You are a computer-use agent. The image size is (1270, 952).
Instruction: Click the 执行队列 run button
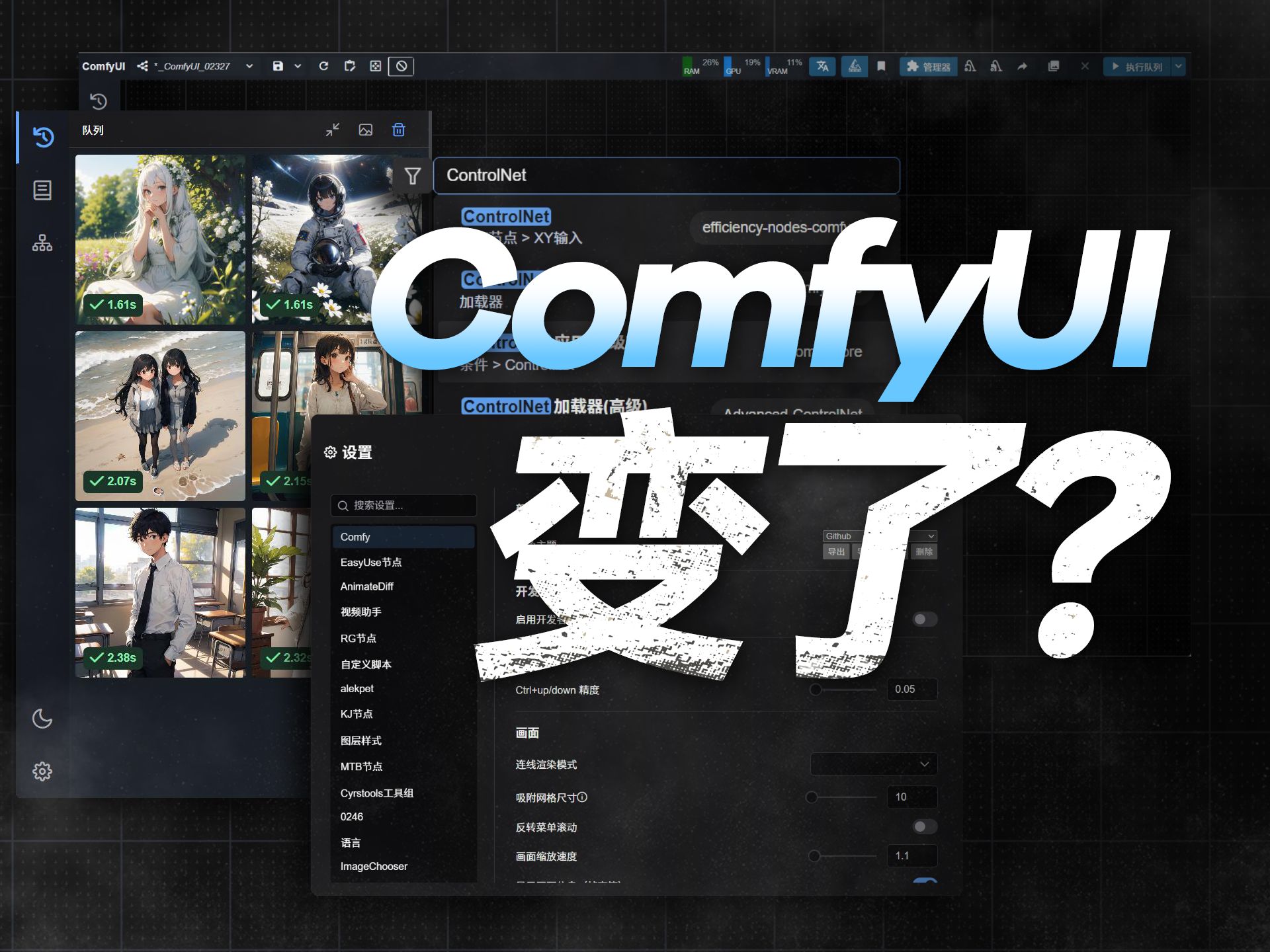tap(1136, 66)
